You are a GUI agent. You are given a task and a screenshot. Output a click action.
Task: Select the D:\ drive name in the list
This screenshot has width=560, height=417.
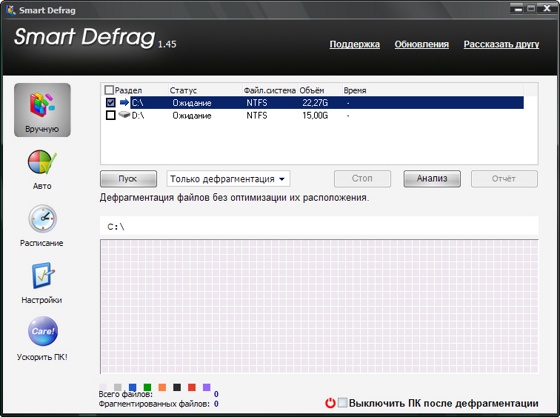(138, 115)
